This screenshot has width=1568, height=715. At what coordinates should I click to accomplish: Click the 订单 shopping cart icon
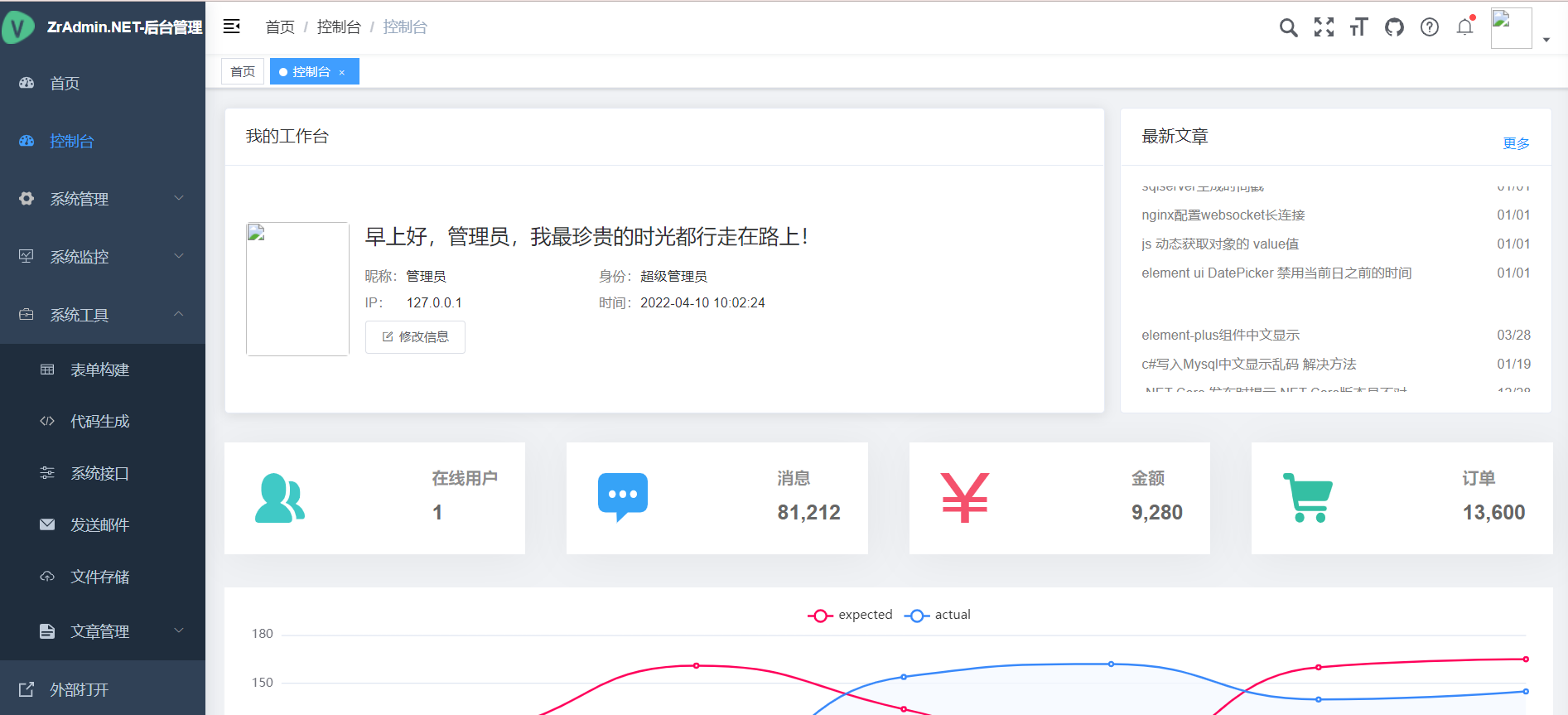tap(1308, 497)
